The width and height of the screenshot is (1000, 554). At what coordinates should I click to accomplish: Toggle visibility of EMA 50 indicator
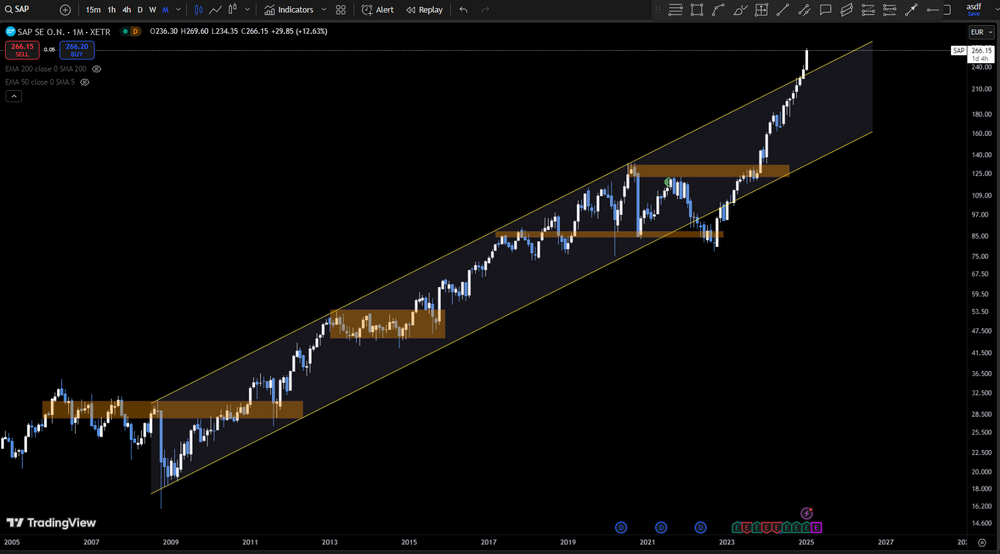(x=84, y=82)
